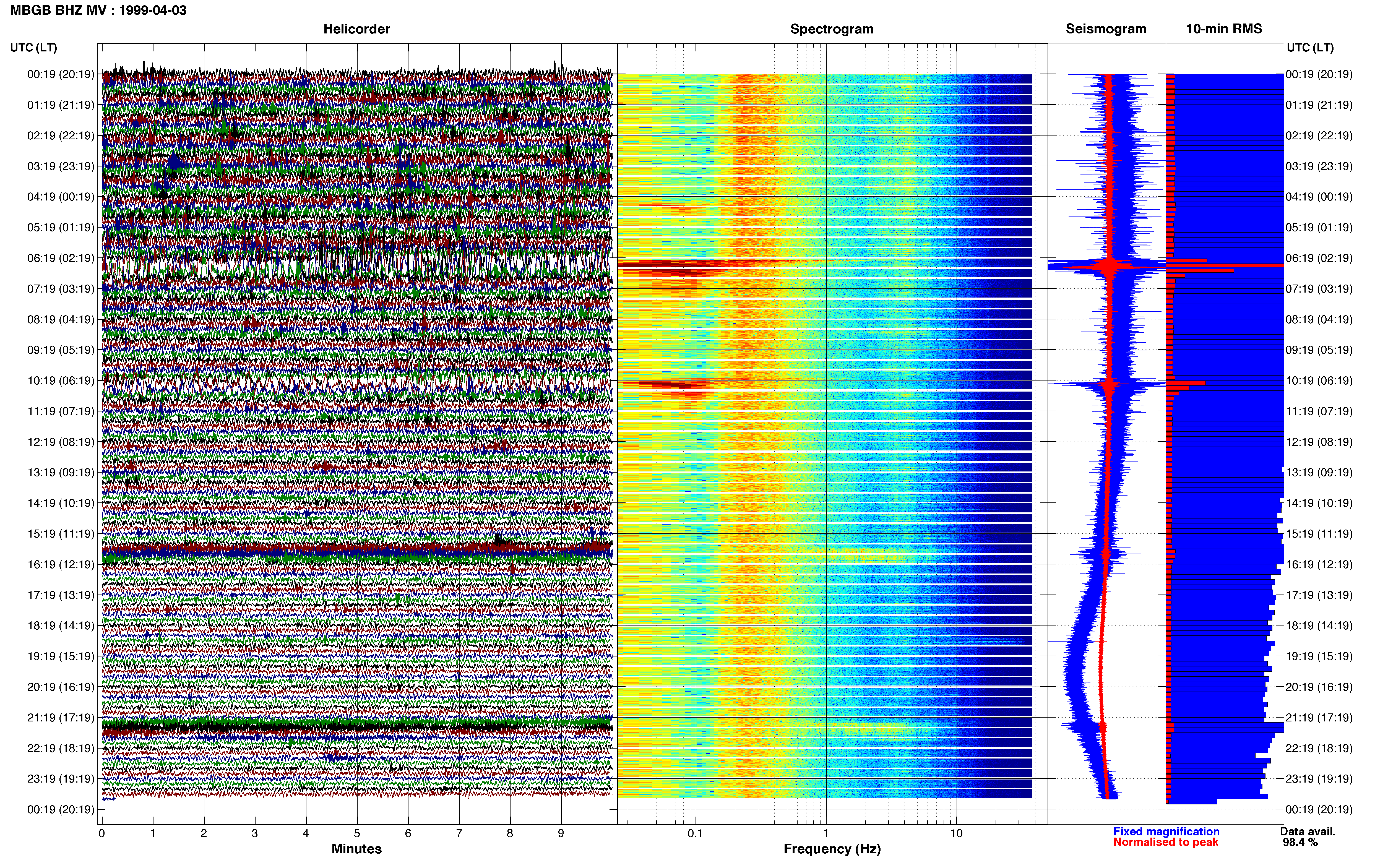
Task: Click left-axis time label "14:19 (10:19)"
Action: click(x=61, y=504)
